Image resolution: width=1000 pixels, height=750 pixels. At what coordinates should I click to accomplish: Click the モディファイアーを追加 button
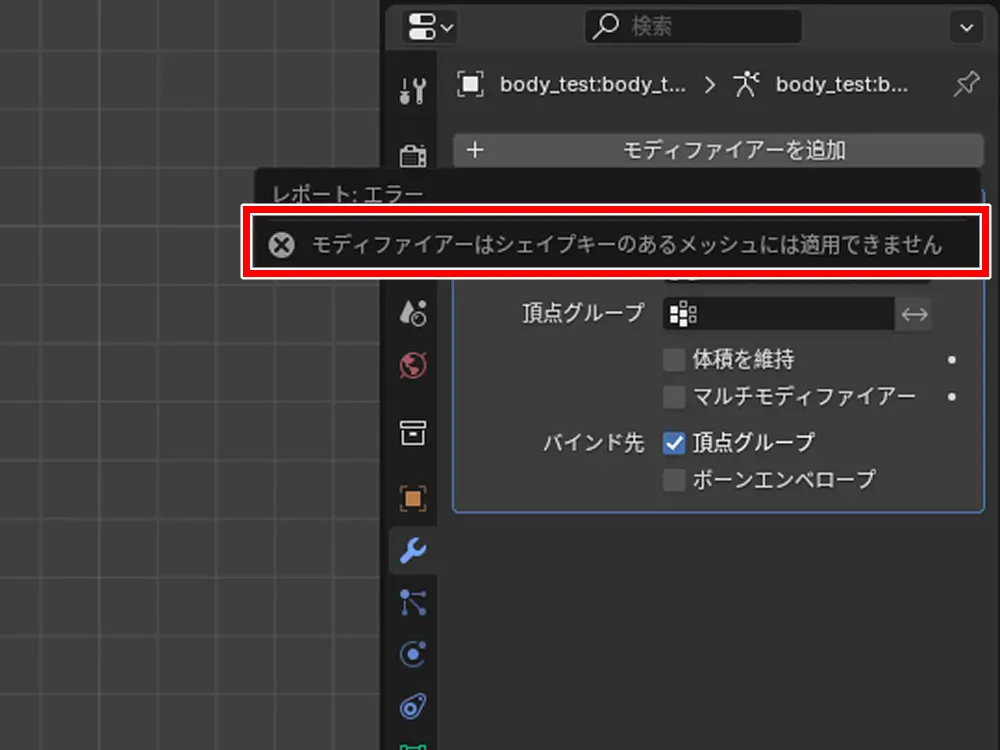[x=718, y=151]
